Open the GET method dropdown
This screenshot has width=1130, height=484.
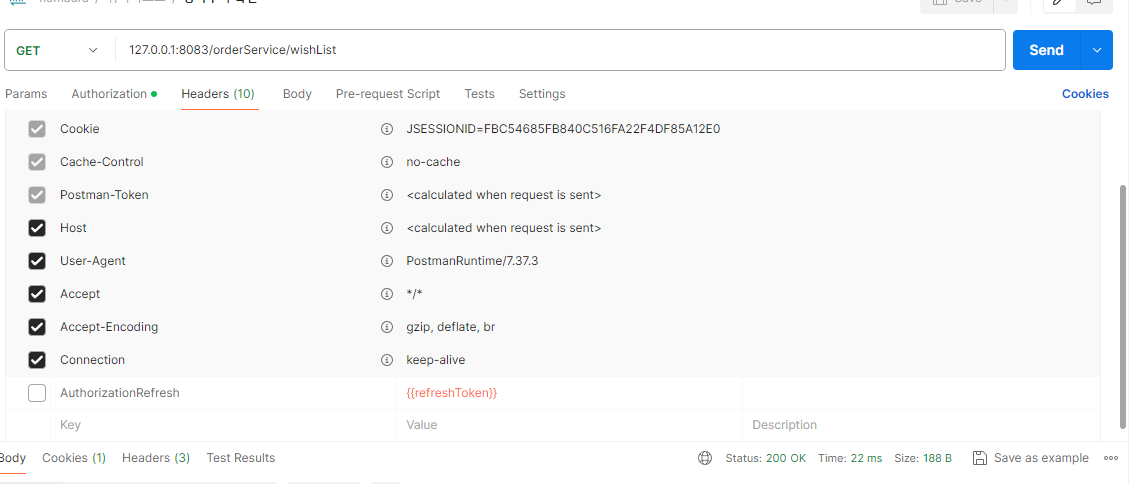[x=58, y=50]
